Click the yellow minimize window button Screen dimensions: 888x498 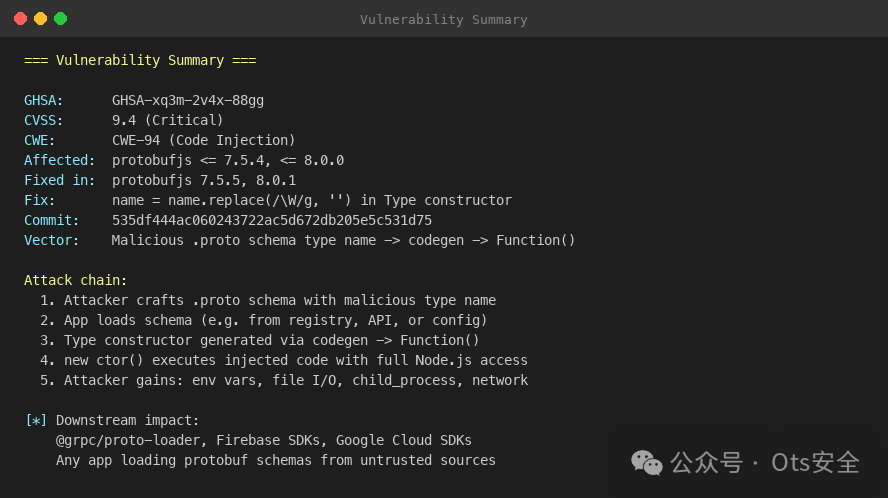point(40,19)
